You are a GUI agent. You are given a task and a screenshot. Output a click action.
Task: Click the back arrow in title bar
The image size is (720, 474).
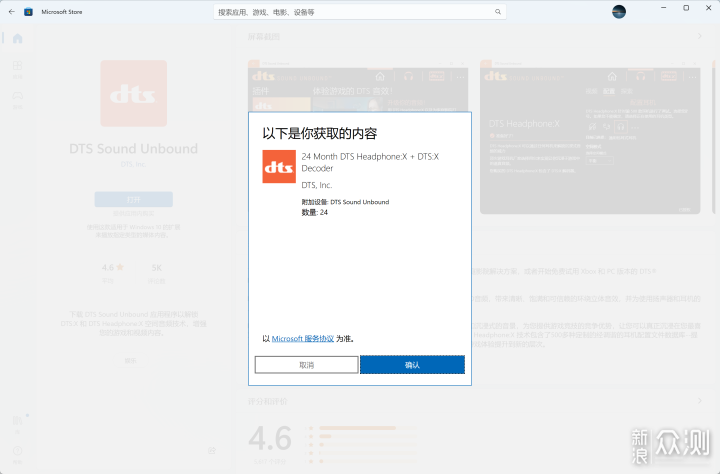(11, 11)
